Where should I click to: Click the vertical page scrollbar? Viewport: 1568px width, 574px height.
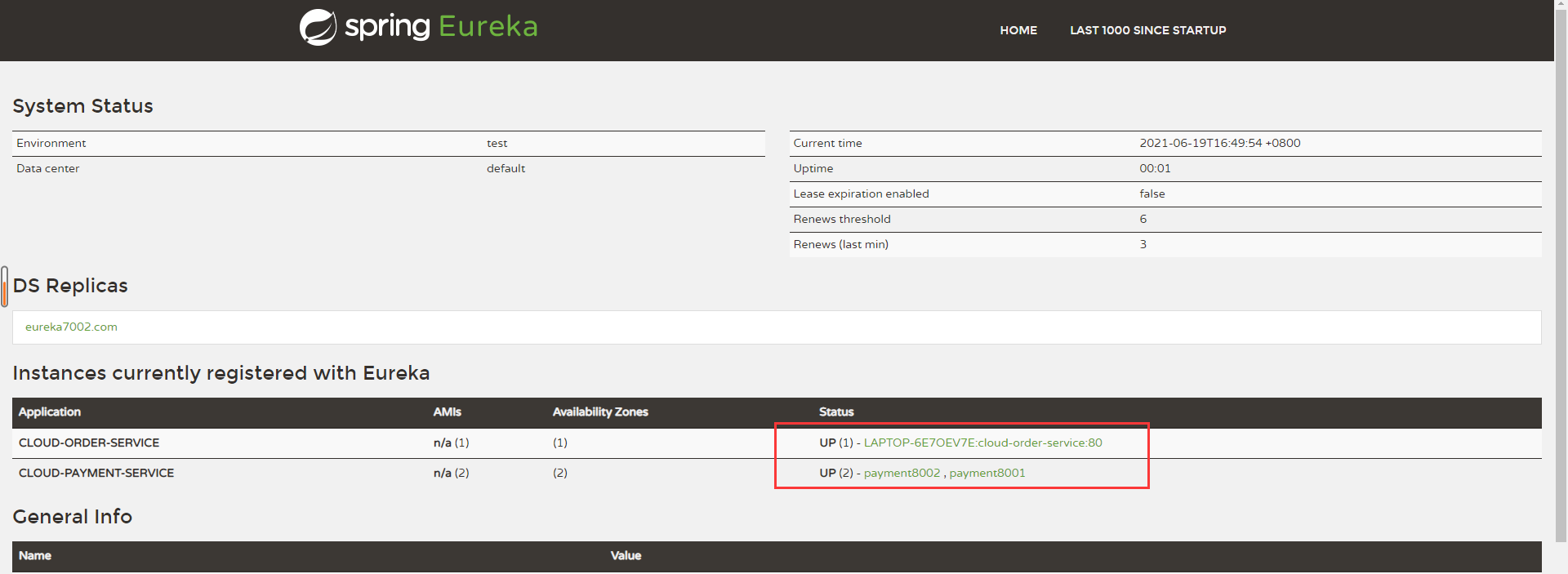(1561, 269)
